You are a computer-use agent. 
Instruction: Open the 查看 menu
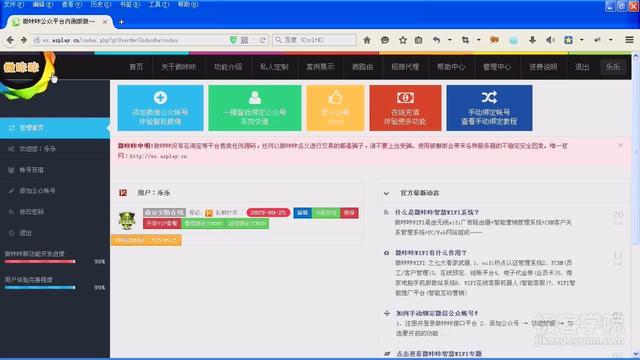pos(71,4)
